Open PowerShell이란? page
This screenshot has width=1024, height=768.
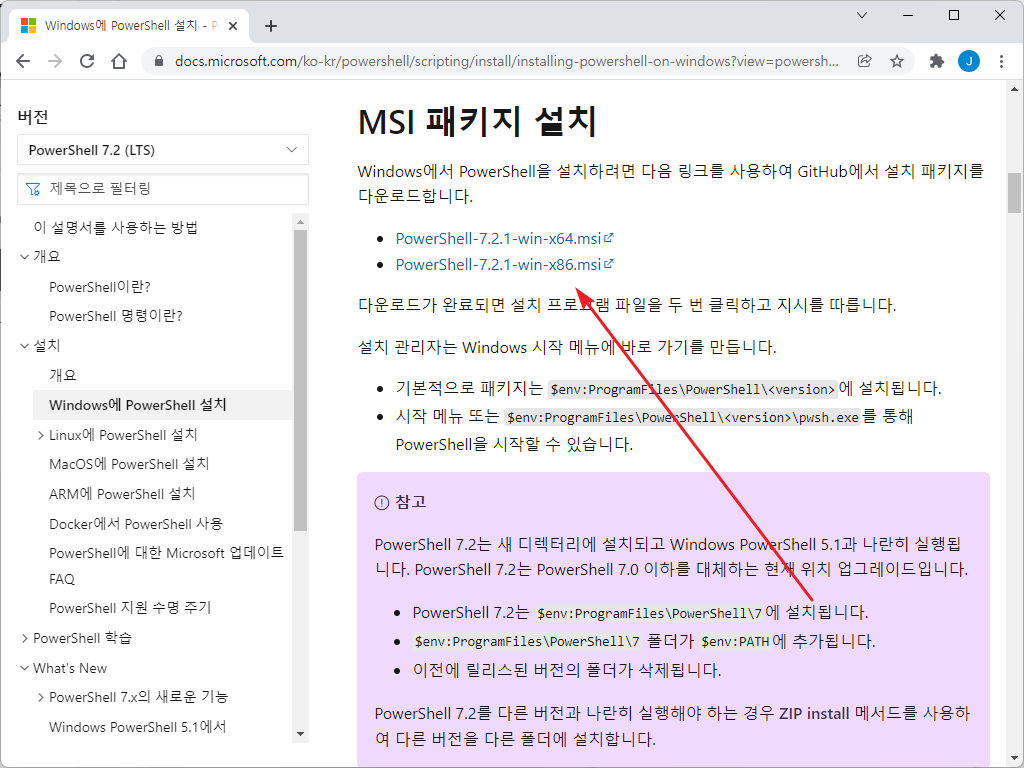100,287
